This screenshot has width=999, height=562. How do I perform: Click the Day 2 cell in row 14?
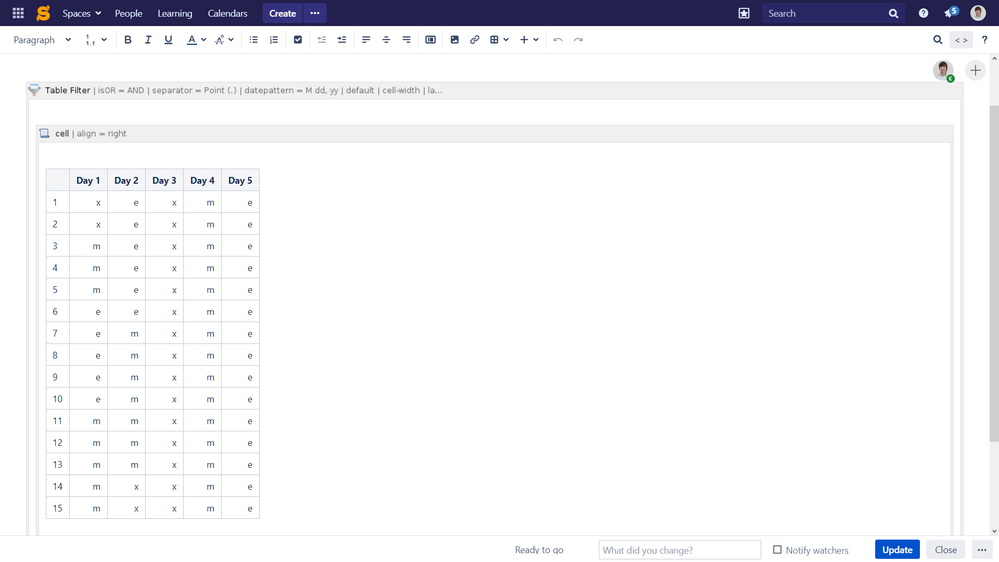126,486
